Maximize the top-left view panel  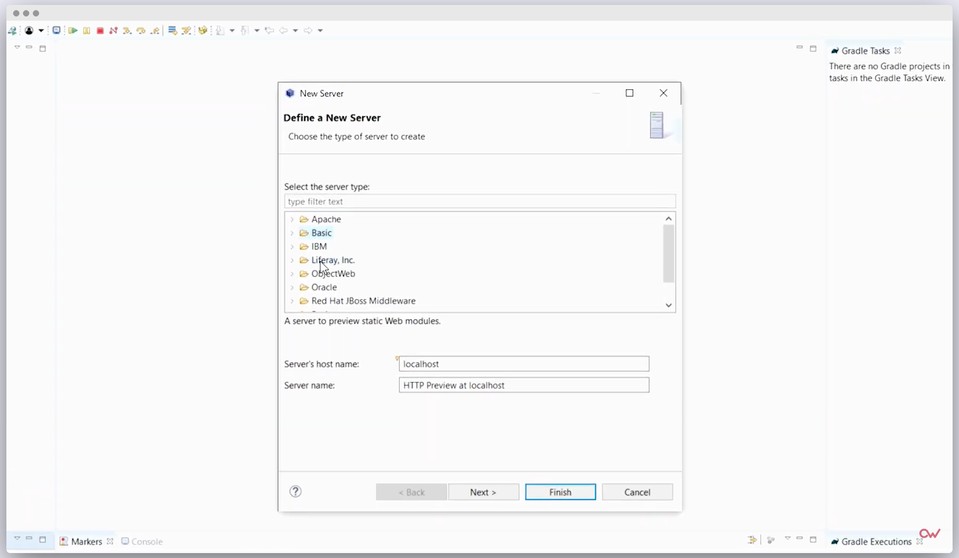coord(42,48)
